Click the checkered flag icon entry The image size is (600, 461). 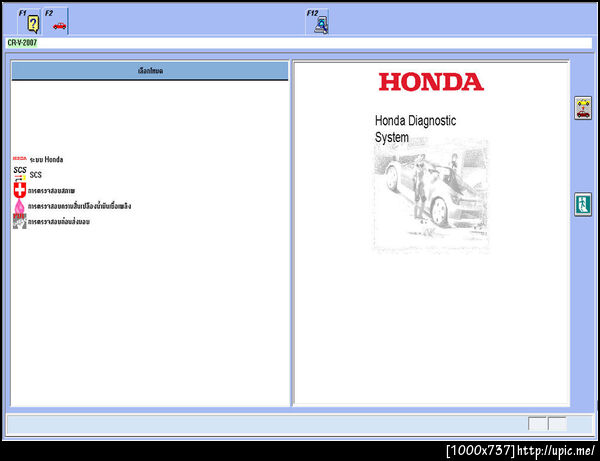(x=20, y=222)
